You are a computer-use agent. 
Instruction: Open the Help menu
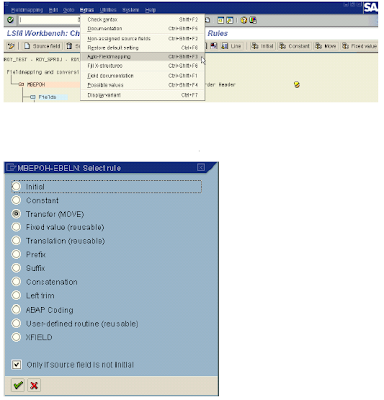click(x=150, y=10)
